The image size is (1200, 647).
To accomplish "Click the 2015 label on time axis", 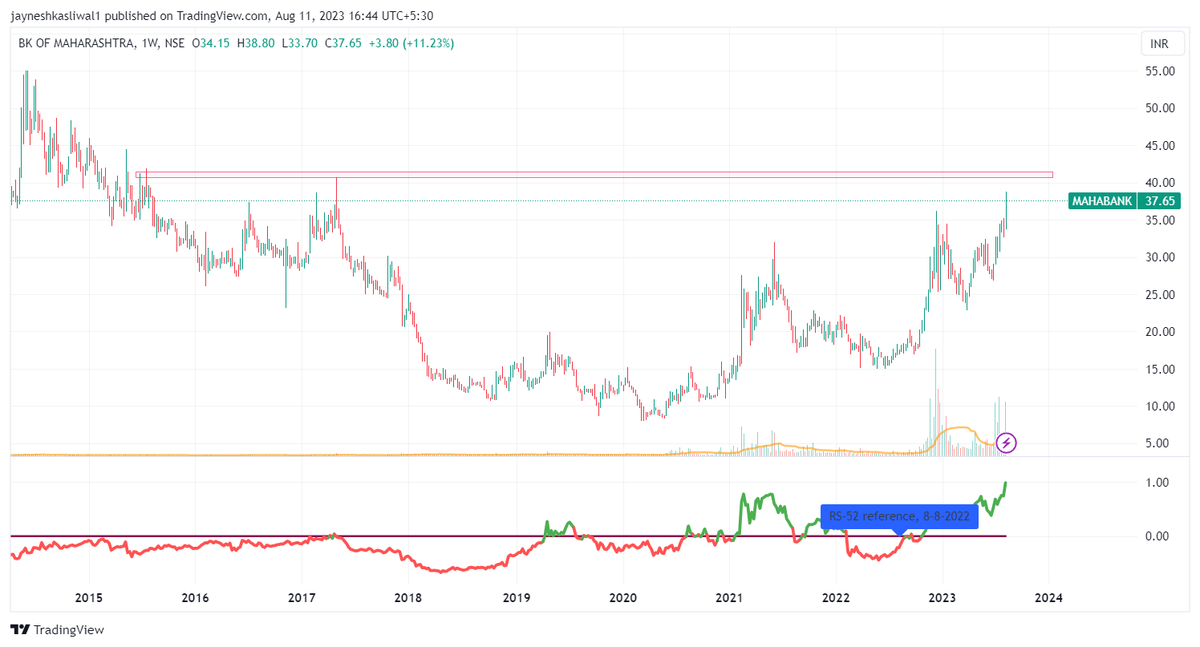I will click(x=89, y=598).
